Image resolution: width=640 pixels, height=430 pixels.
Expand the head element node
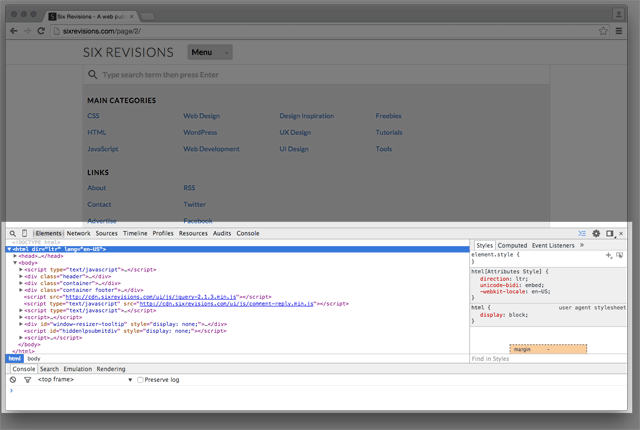16,256
